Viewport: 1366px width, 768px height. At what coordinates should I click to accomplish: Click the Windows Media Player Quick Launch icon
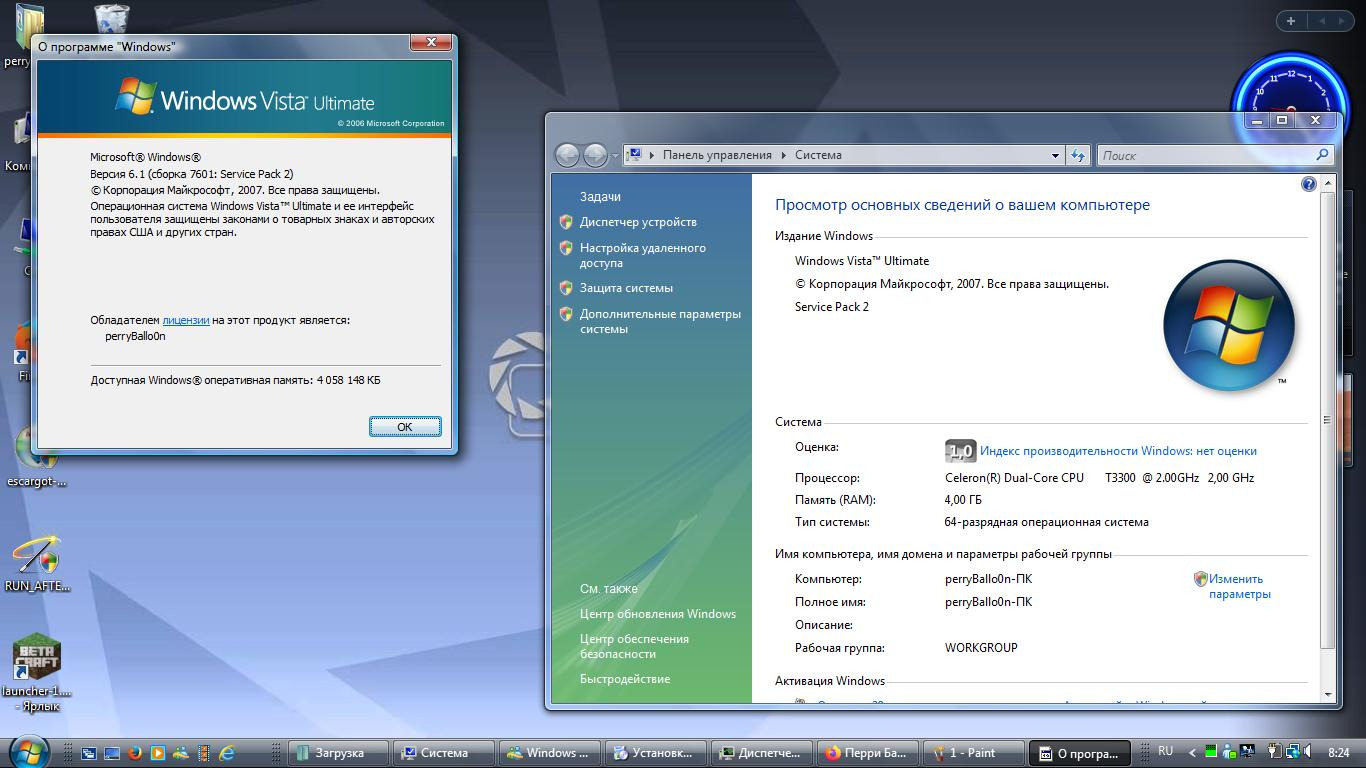point(157,753)
